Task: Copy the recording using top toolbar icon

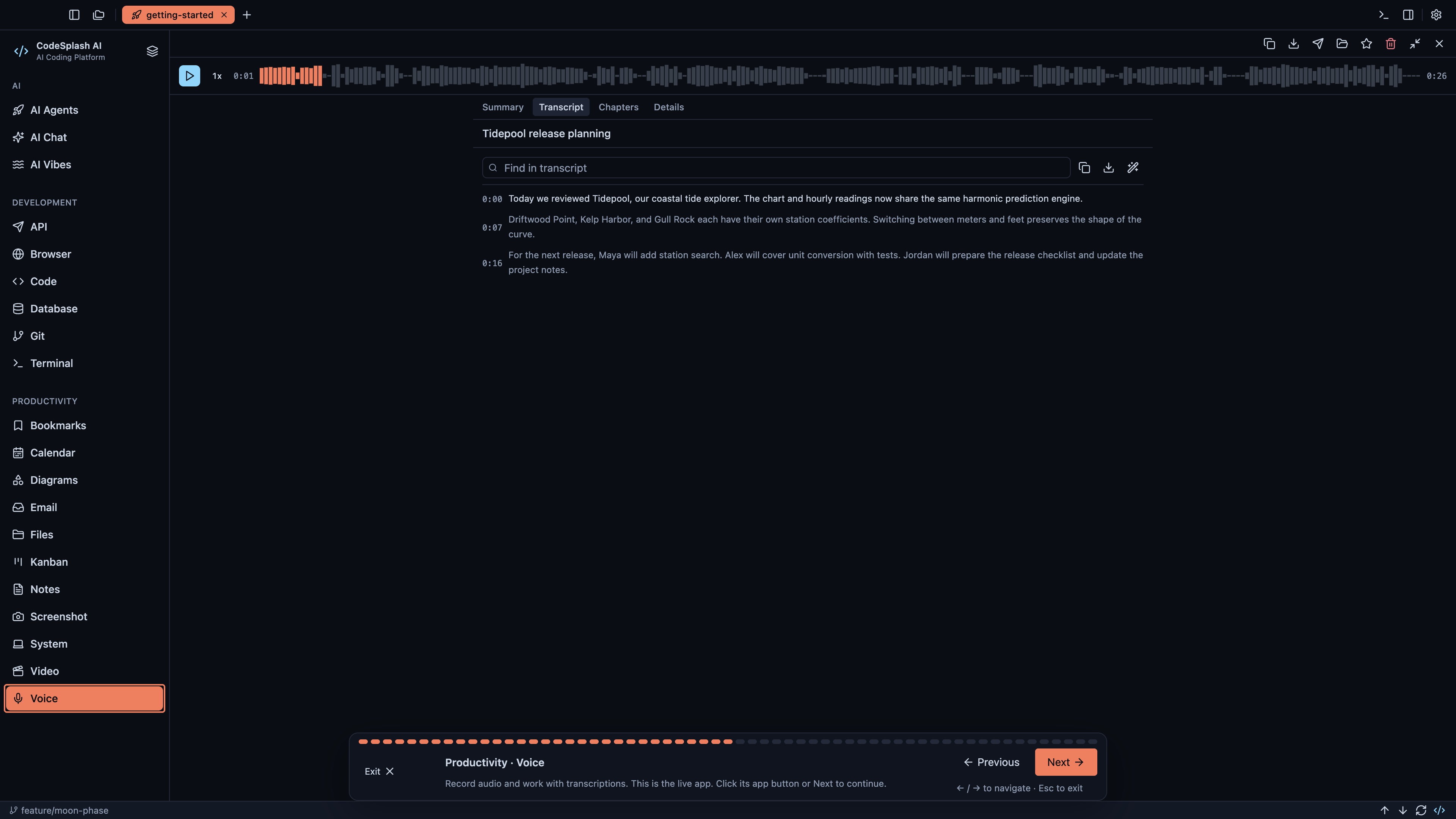Action: [1269, 44]
